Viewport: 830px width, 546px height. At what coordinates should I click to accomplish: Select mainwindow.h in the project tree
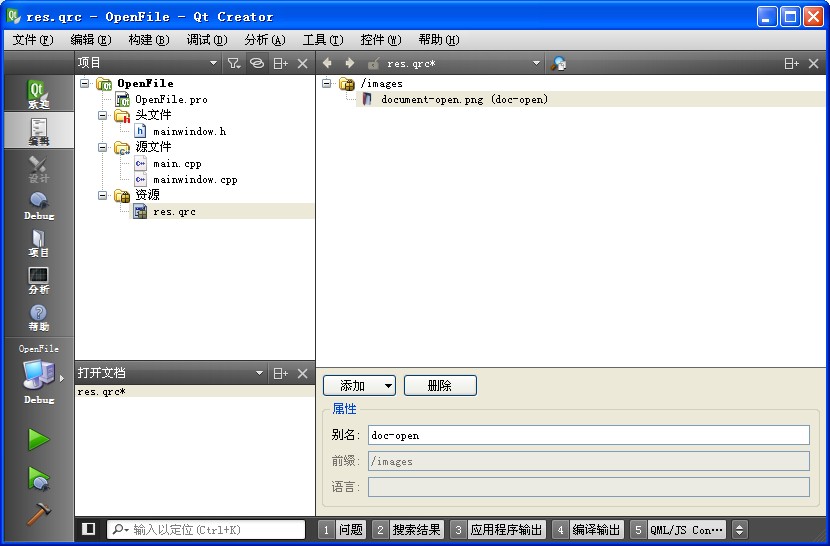(x=190, y=131)
